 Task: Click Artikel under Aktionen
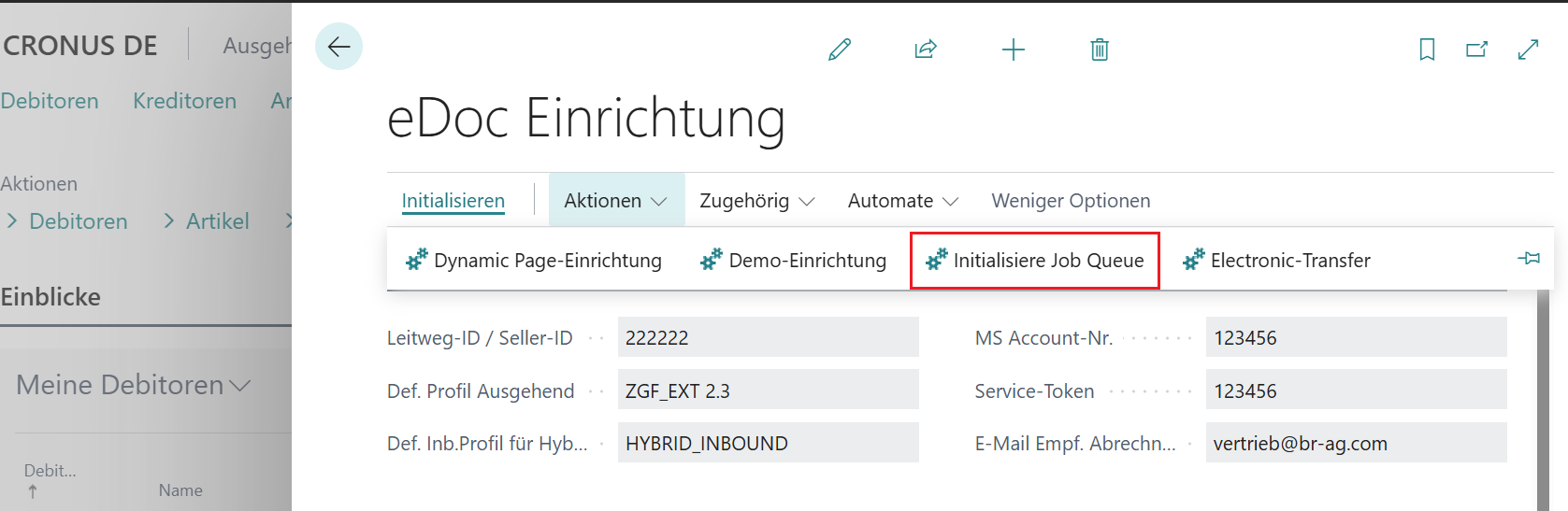(x=218, y=221)
